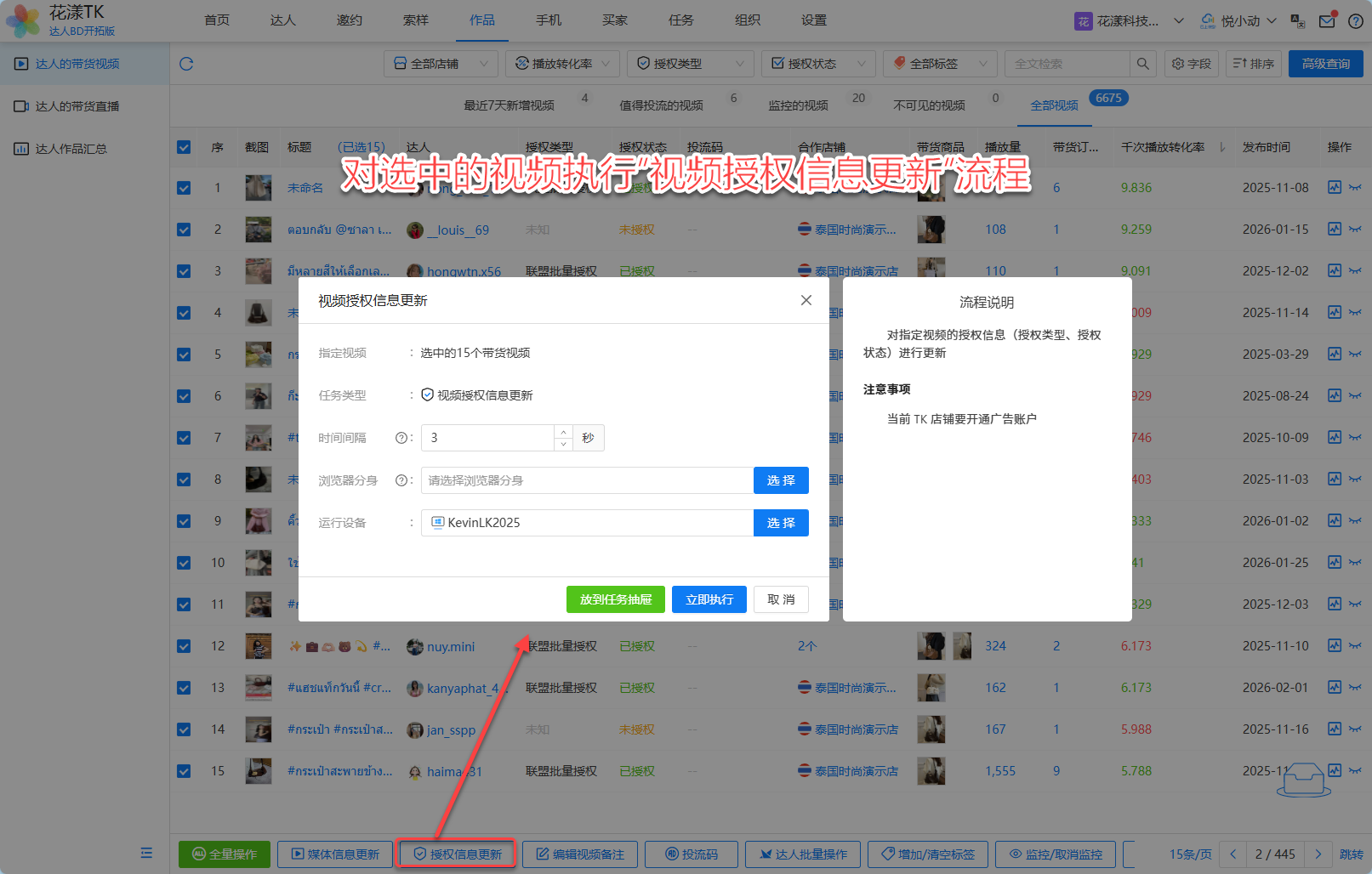Close the video authorization update dialog
The height and width of the screenshot is (874, 1372).
pyautogui.click(x=806, y=300)
